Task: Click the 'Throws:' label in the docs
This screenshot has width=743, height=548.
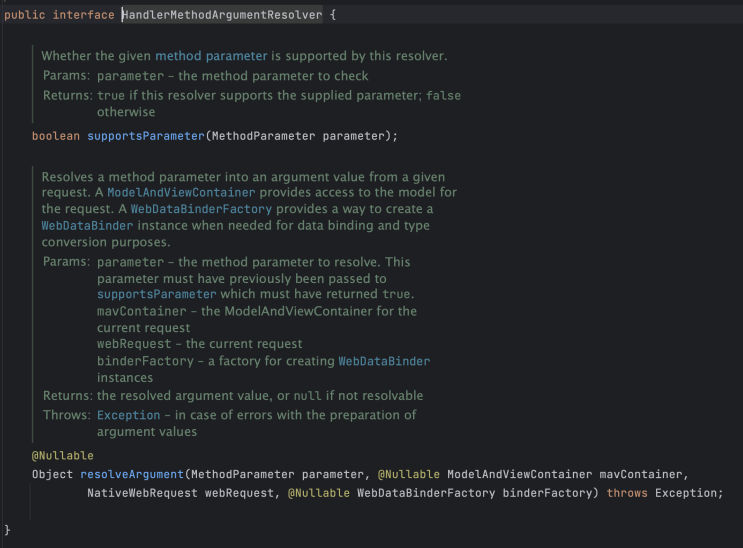Action: click(x=66, y=415)
